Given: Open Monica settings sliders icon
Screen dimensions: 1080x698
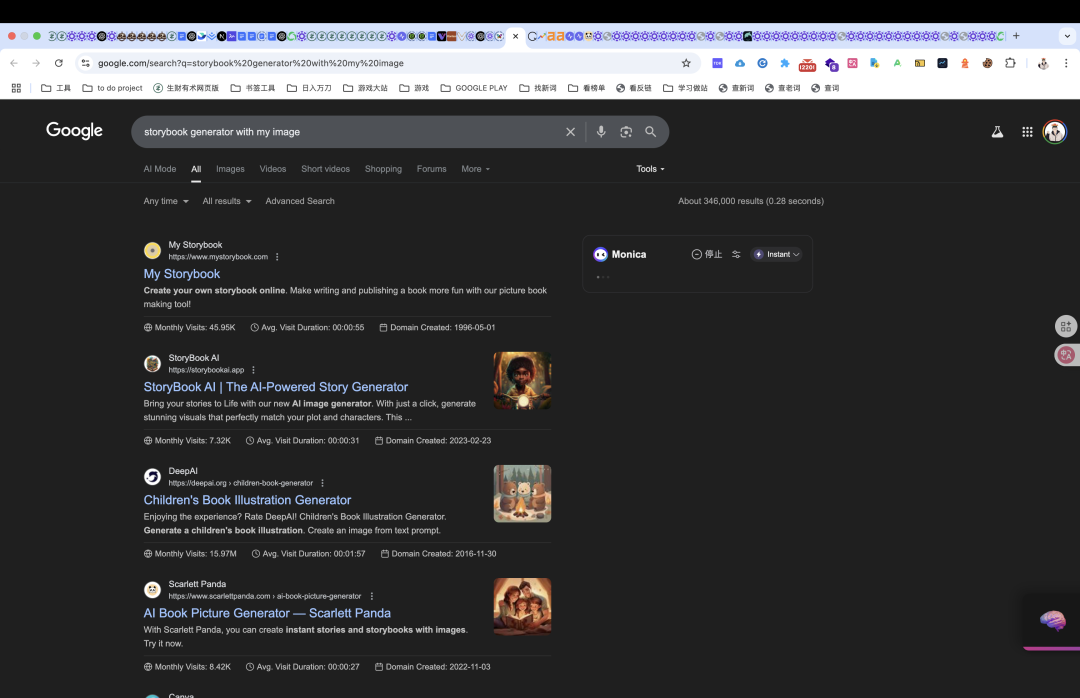Looking at the screenshot, I should point(736,254).
